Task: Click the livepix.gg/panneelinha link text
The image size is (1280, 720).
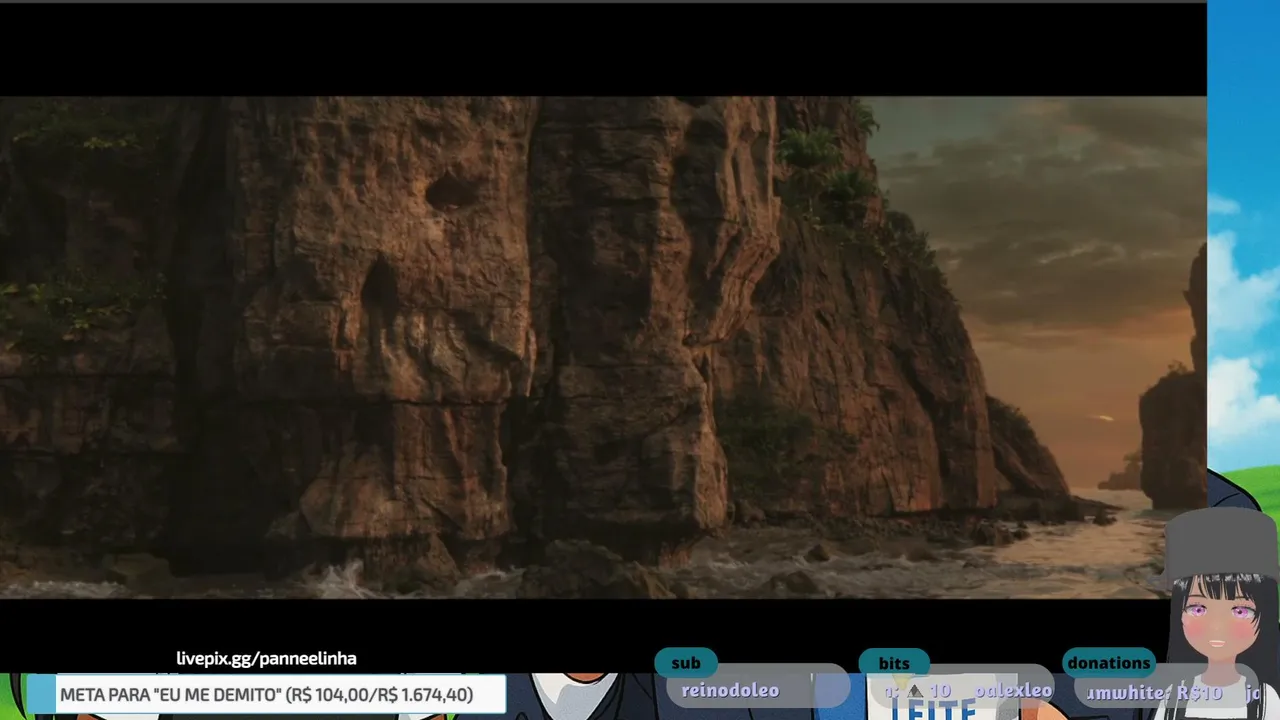Action: [x=266, y=658]
